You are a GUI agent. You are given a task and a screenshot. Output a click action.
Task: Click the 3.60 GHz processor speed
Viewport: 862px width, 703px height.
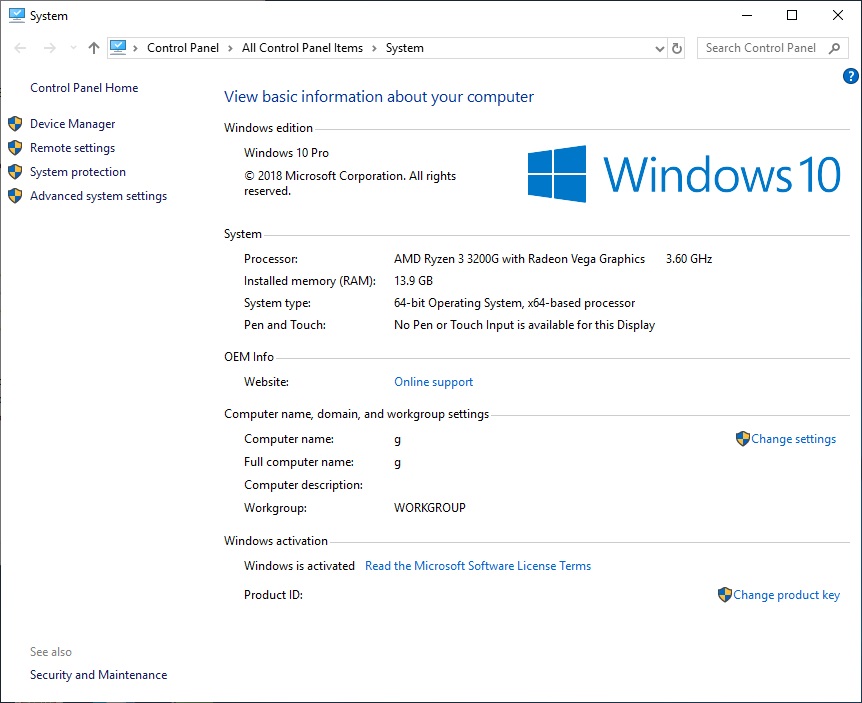(x=689, y=259)
